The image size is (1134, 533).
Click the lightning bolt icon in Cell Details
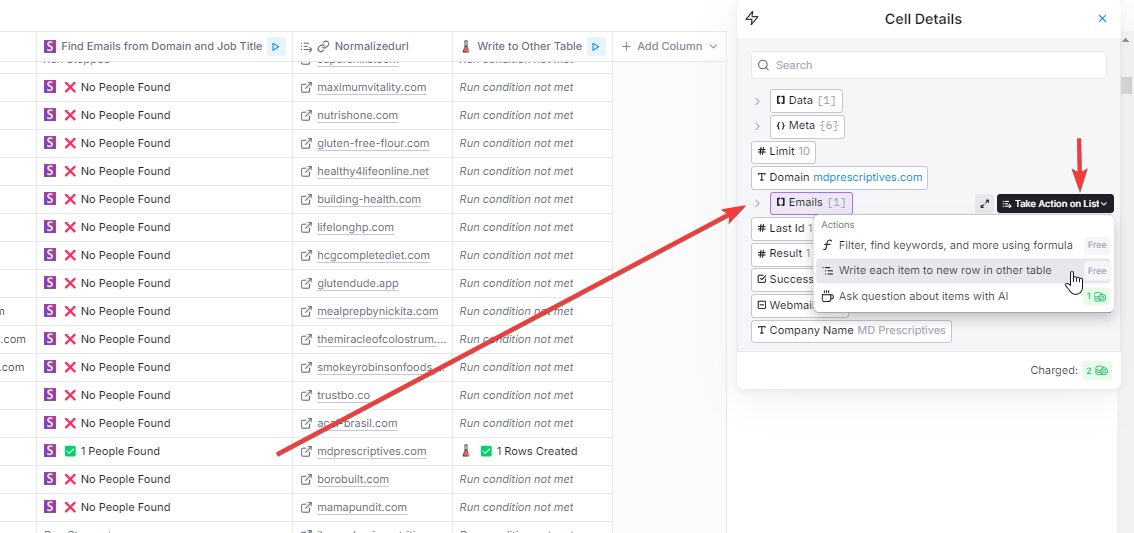pos(753,18)
